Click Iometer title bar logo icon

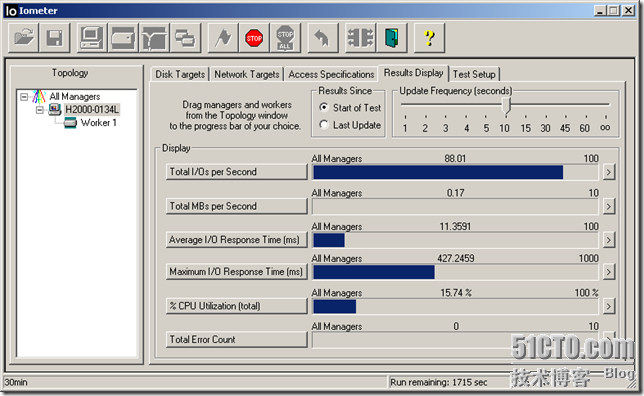[x=11, y=11]
